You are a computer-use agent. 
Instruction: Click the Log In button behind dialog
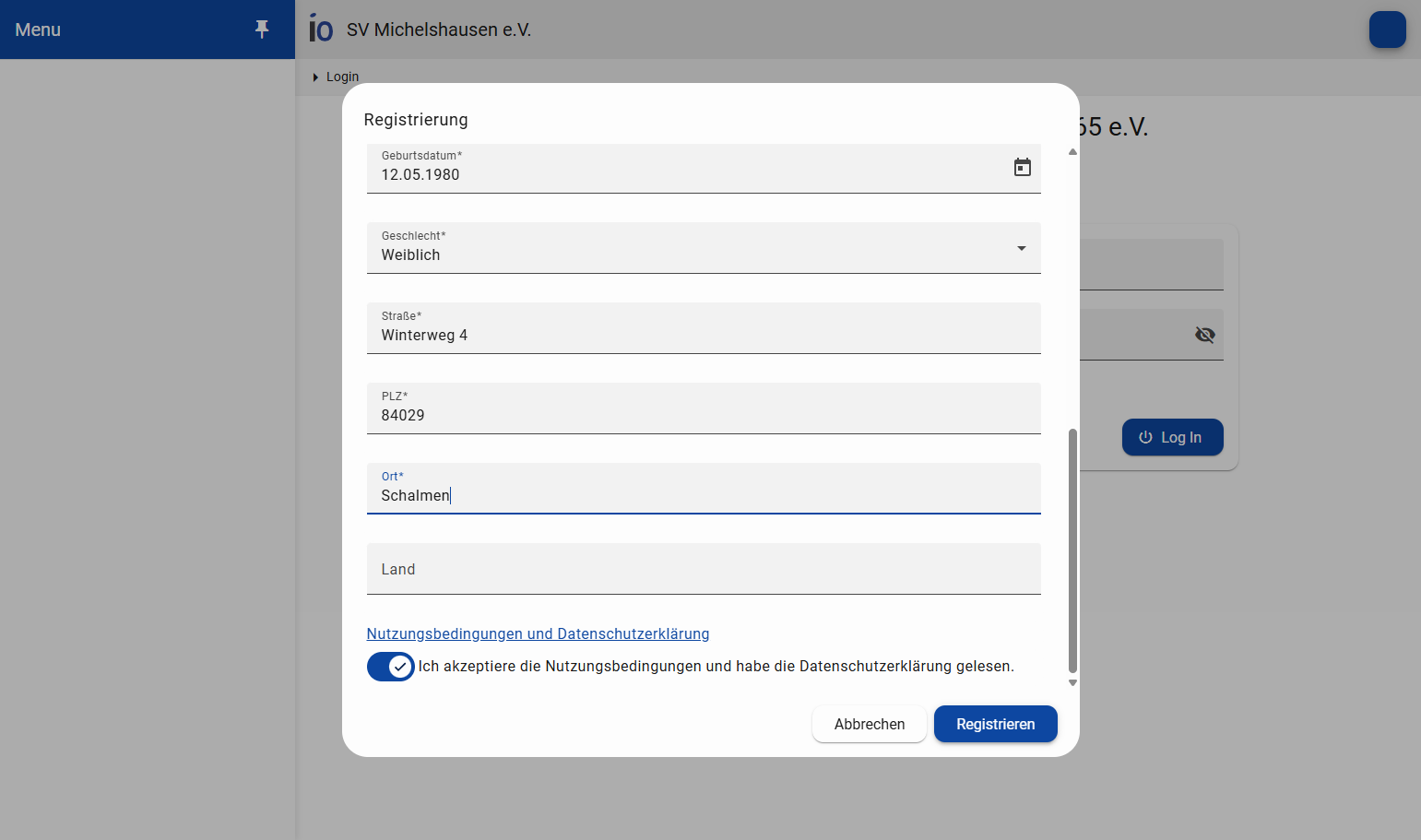pyautogui.click(x=1172, y=437)
